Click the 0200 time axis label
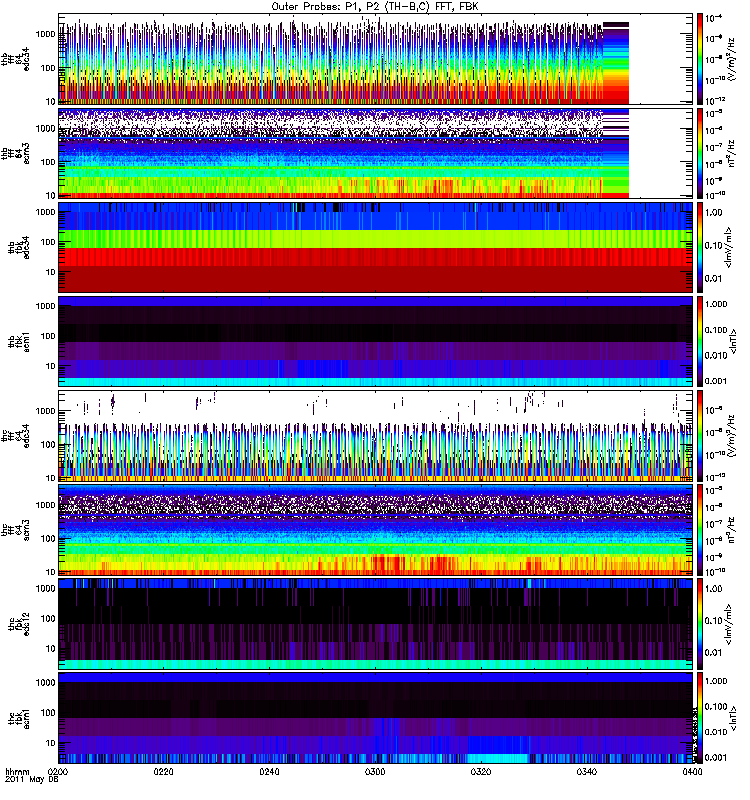The image size is (750, 800). tap(59, 773)
